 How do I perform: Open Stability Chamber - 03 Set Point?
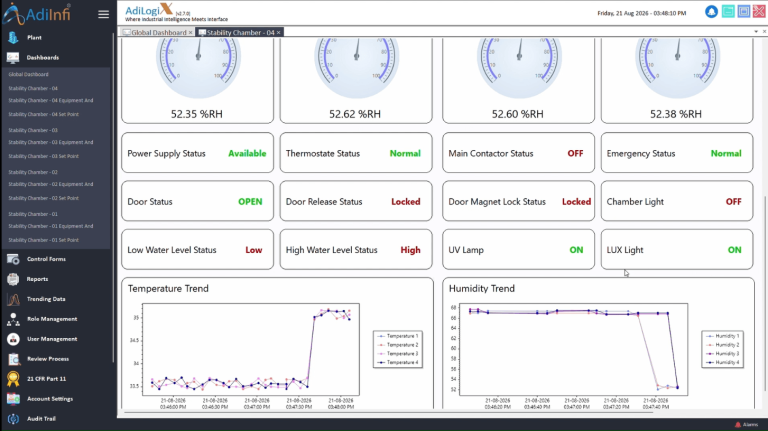pyautogui.click(x=43, y=156)
